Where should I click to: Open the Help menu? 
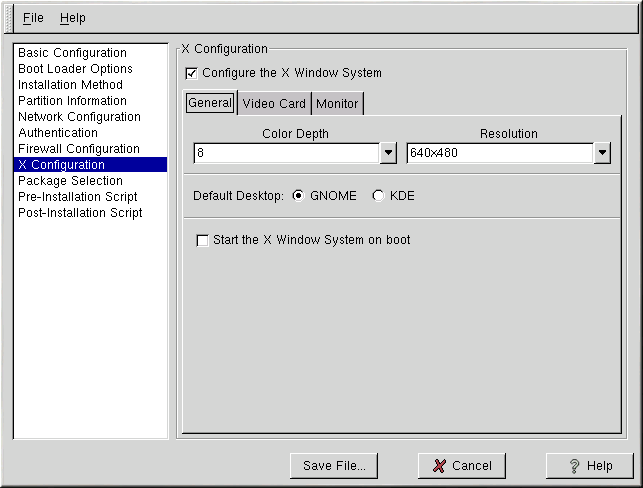pos(73,18)
